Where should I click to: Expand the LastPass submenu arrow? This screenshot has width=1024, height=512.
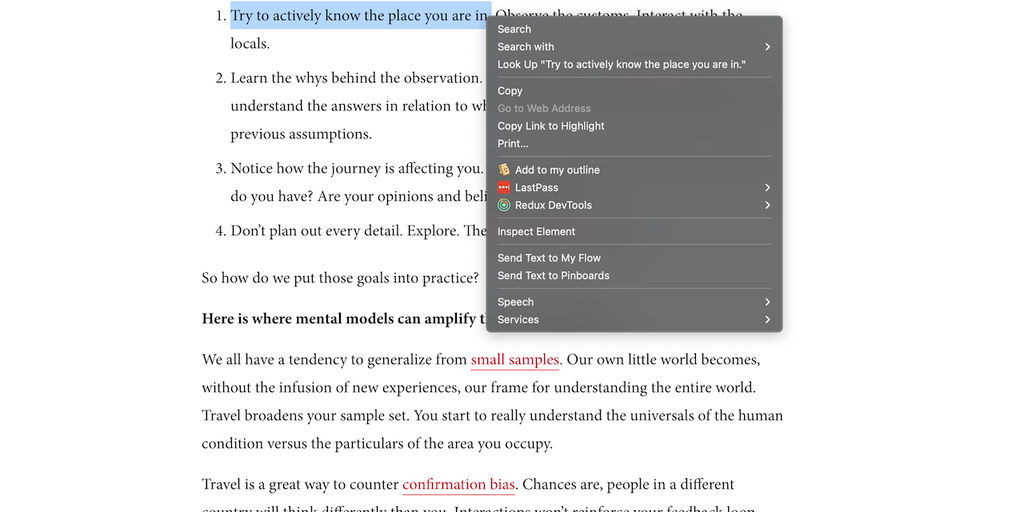point(768,187)
